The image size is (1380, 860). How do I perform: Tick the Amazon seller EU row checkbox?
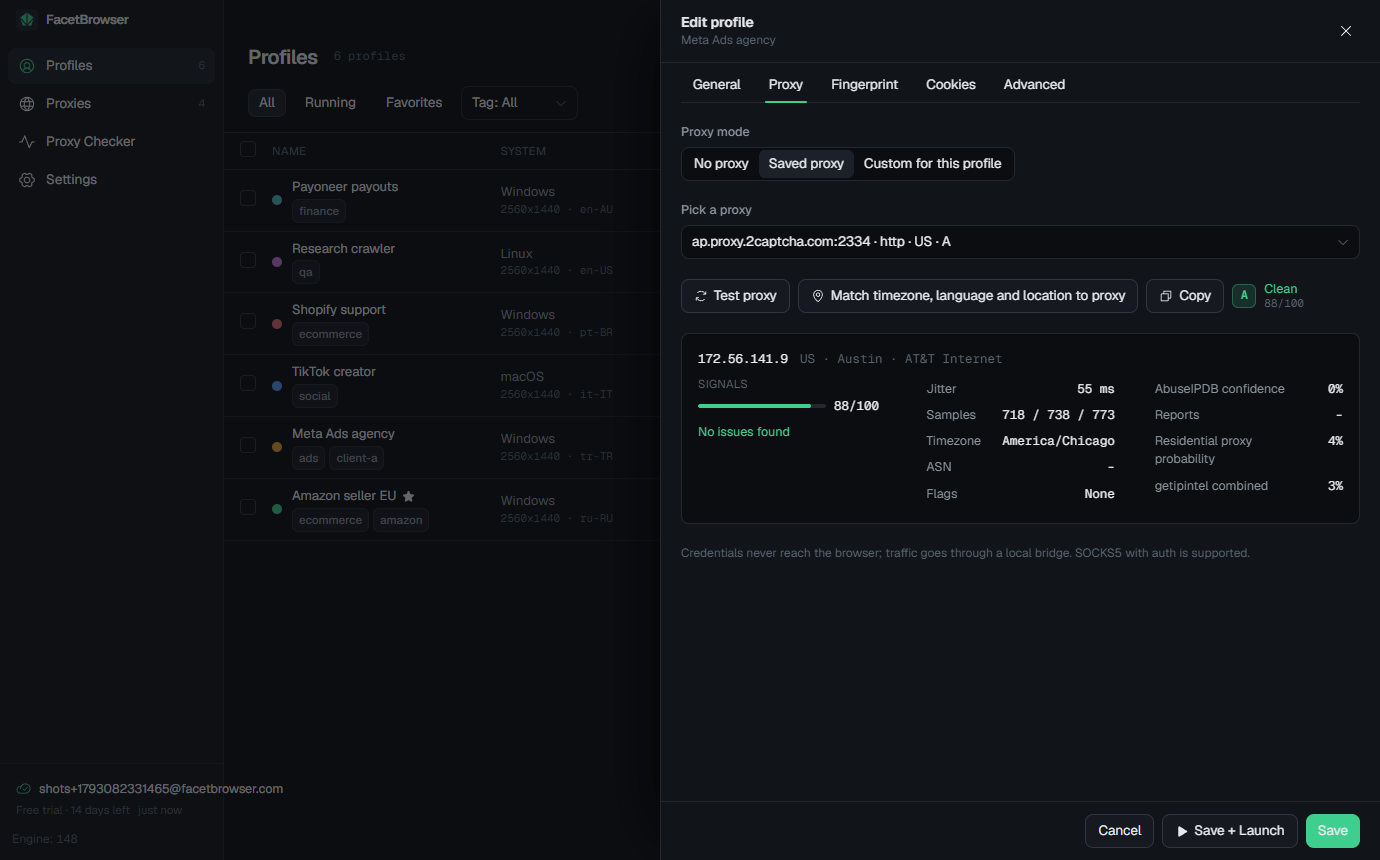tap(248, 507)
